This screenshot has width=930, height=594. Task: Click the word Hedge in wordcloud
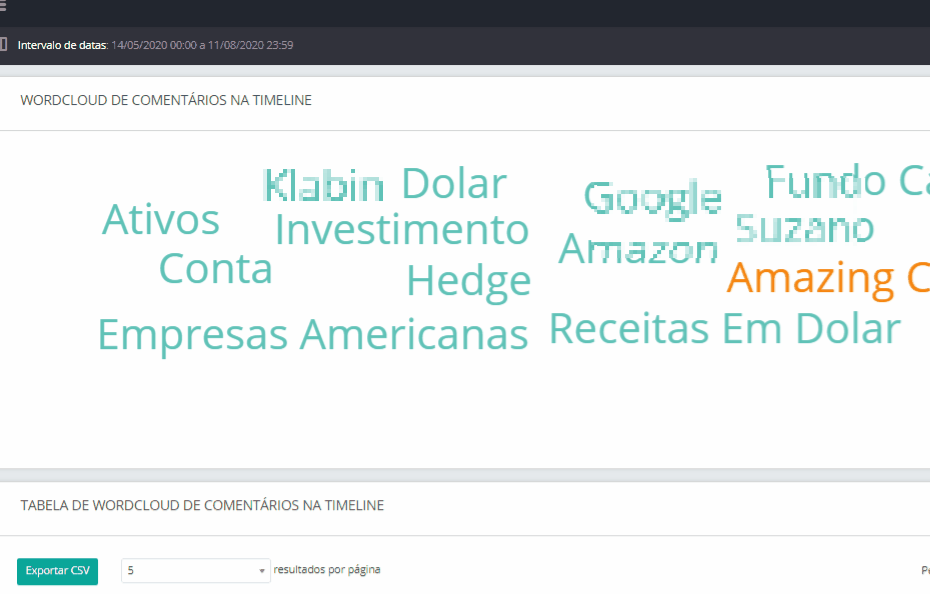[469, 282]
